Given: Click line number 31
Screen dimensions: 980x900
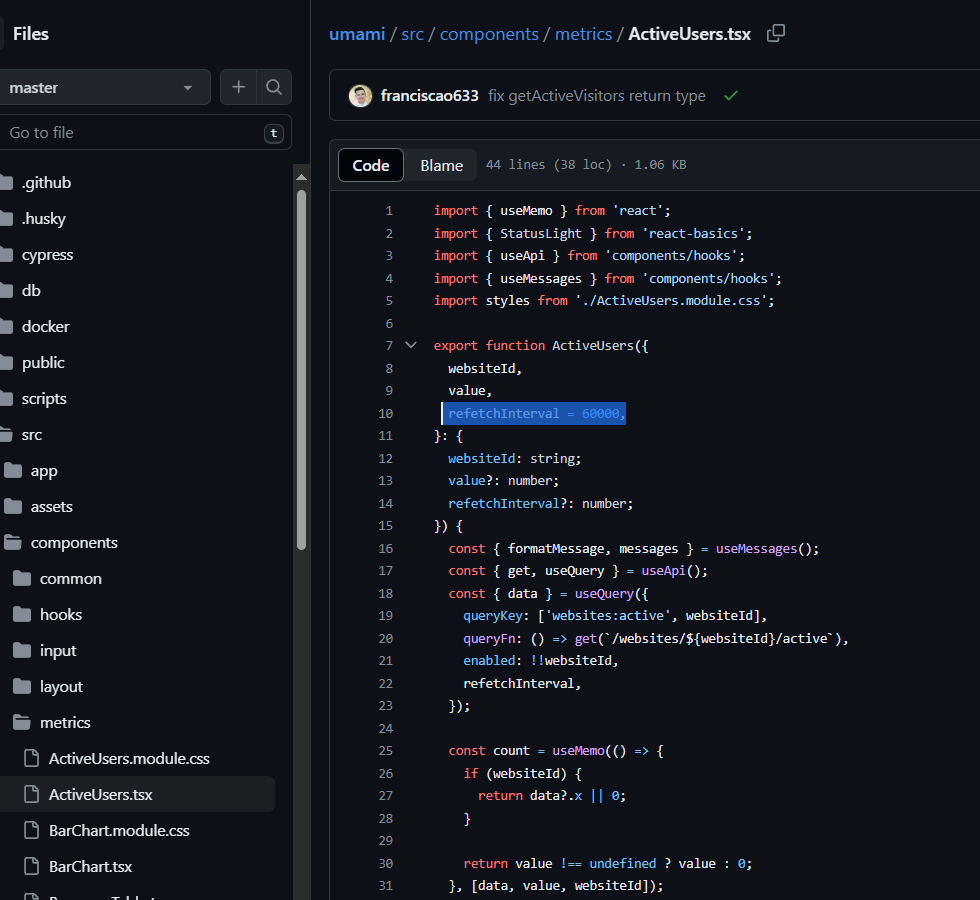Looking at the screenshot, I should (x=386, y=886).
